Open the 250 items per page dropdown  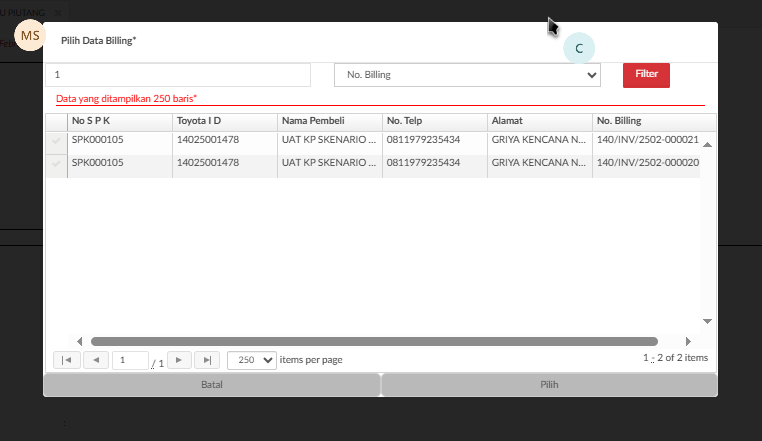252,360
